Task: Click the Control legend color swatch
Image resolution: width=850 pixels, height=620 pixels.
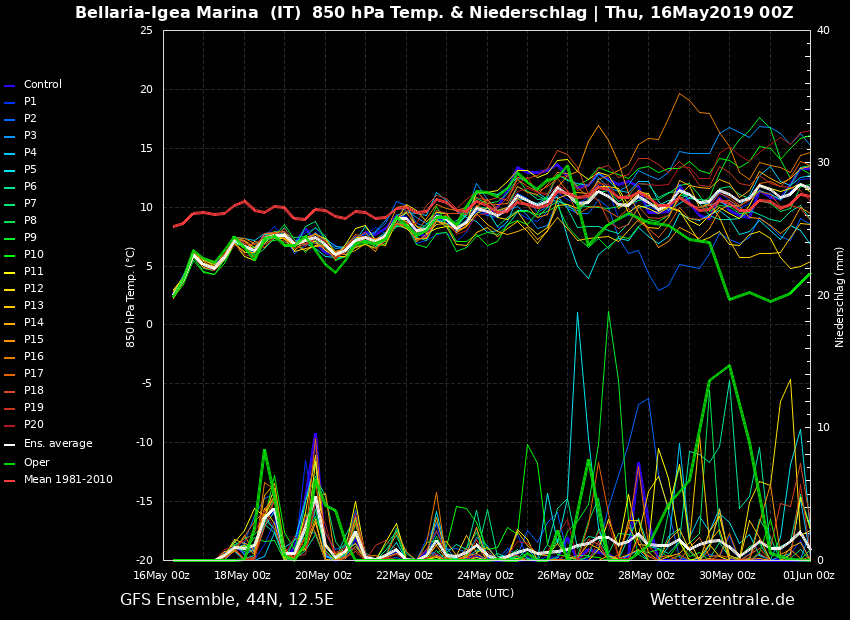Action: (10, 86)
